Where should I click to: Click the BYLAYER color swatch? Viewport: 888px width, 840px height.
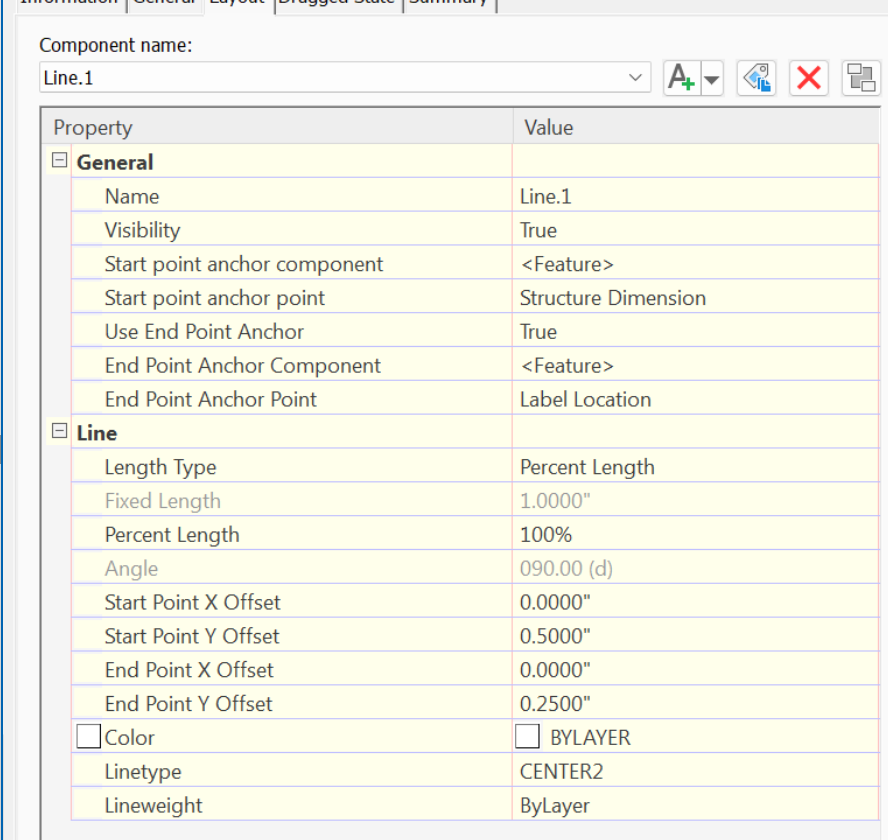(528, 736)
